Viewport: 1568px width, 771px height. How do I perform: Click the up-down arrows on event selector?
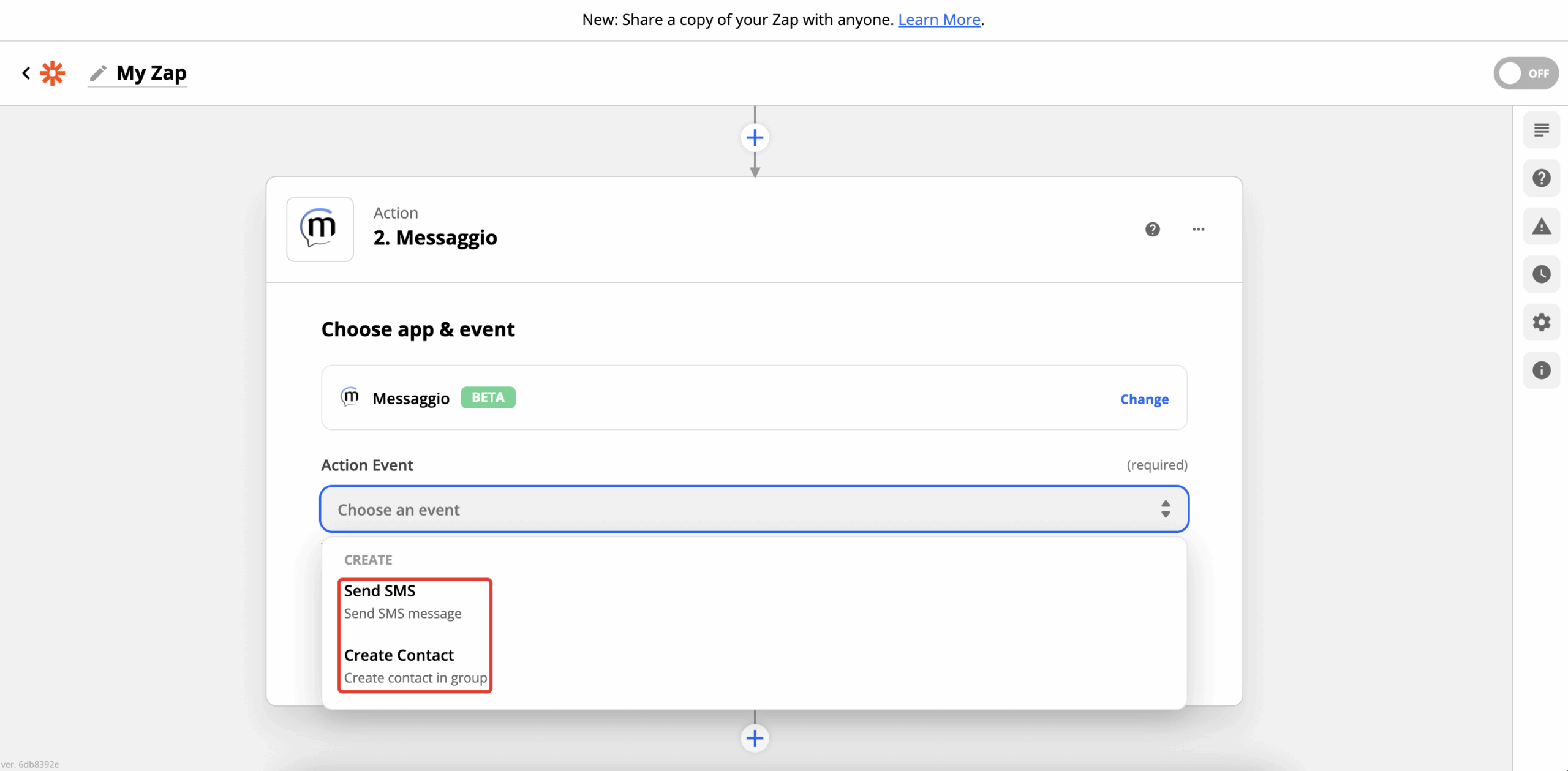point(1165,509)
